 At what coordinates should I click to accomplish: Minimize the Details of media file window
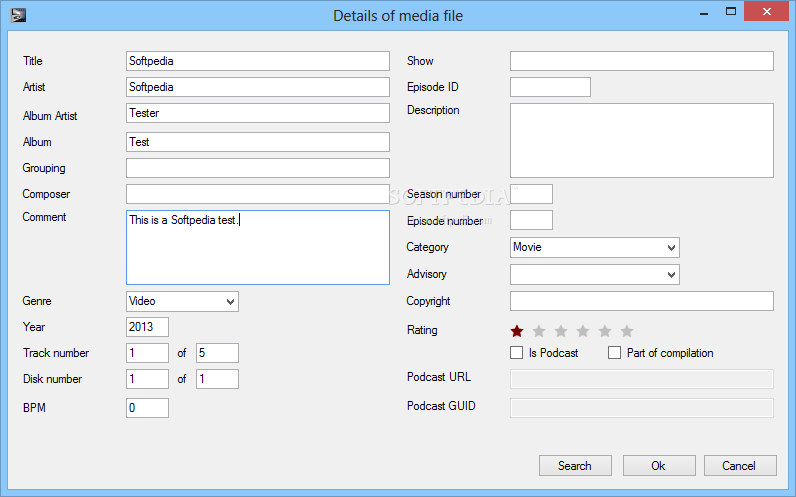704,12
